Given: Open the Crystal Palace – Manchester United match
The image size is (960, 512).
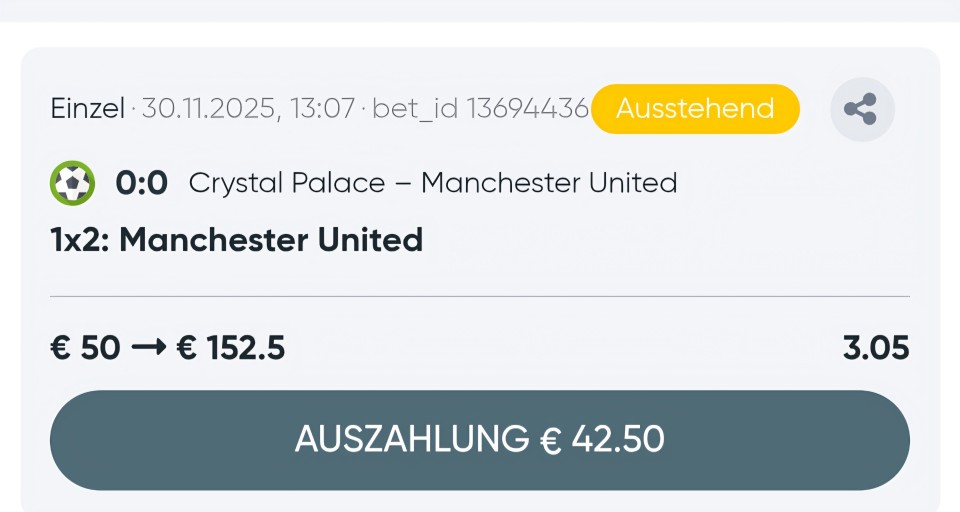Looking at the screenshot, I should click(432, 183).
